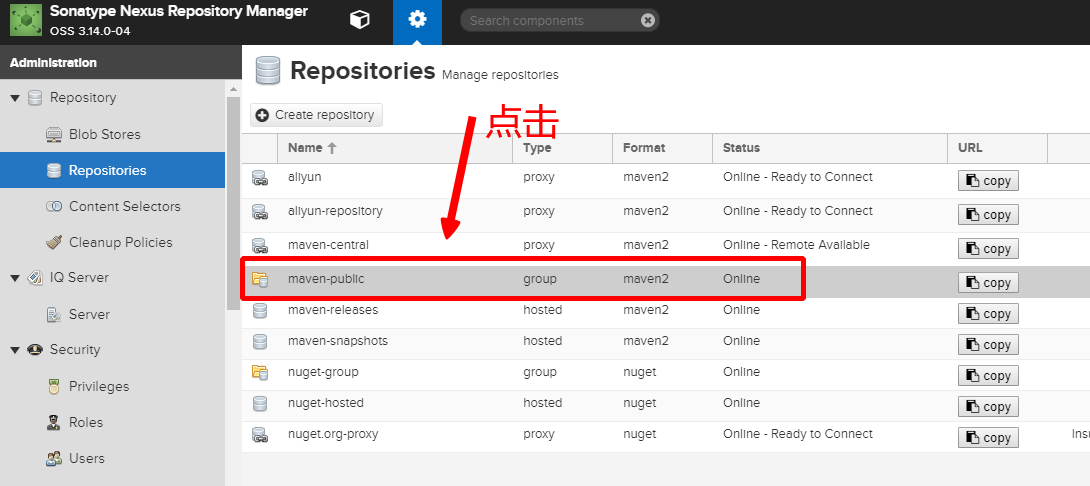The image size is (1090, 486).
Task: Click the maven-snapshots hosted icon
Action: pyautogui.click(x=260, y=341)
